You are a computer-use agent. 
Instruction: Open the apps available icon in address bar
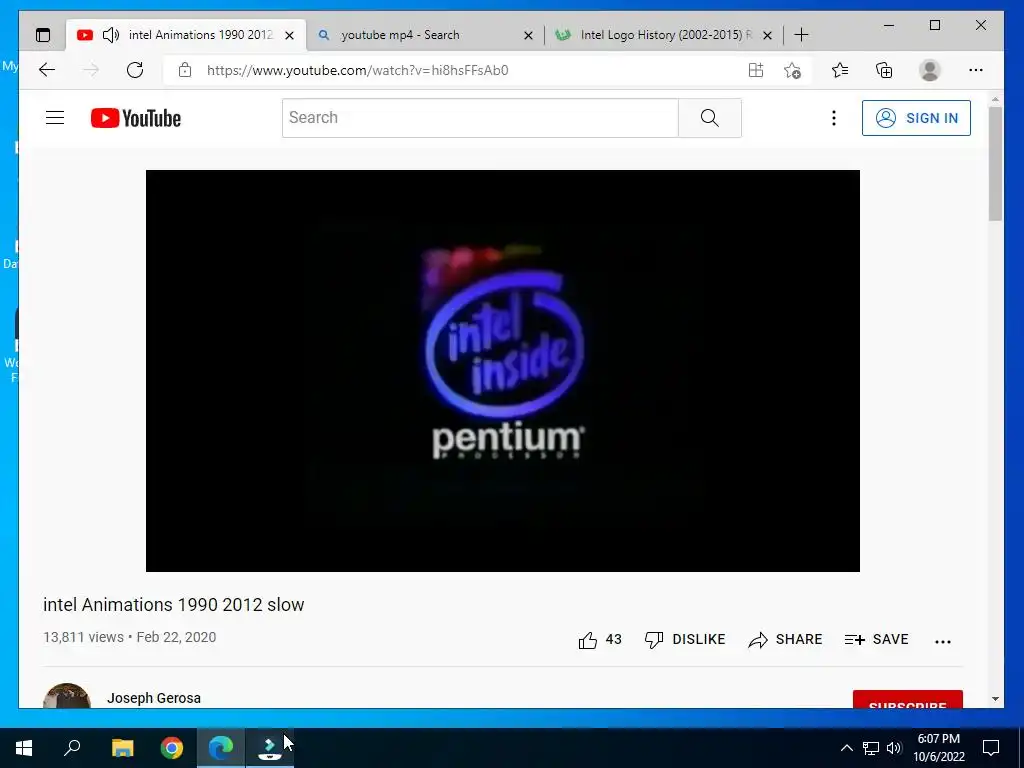click(756, 70)
